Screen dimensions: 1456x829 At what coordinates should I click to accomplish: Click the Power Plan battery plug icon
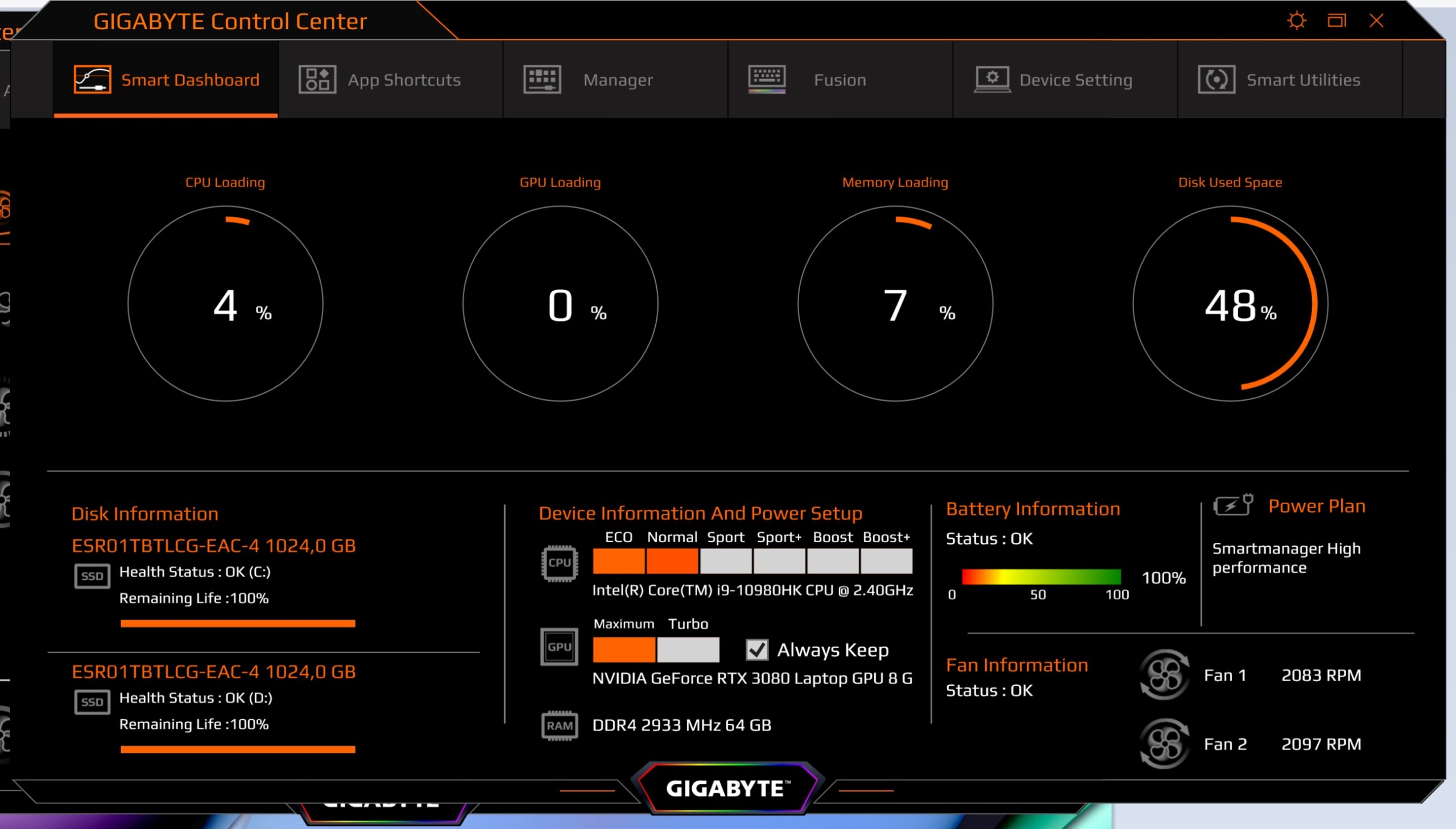tap(1232, 505)
